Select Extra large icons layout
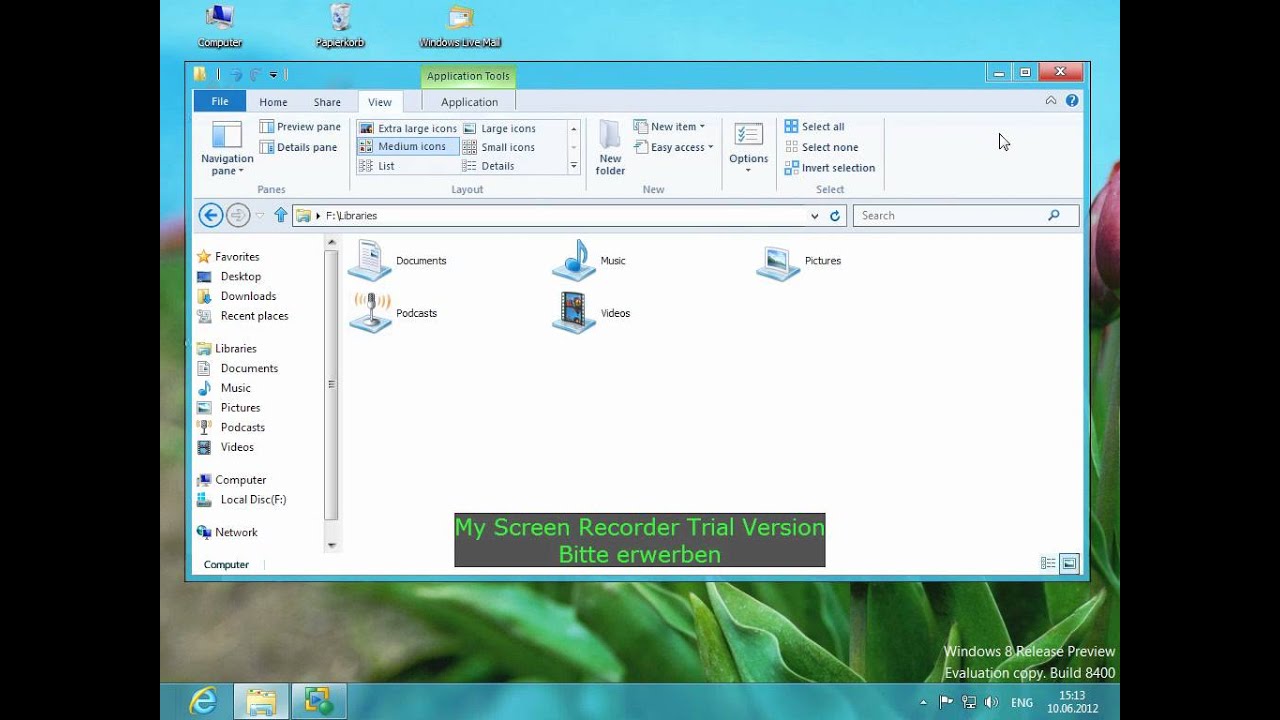 click(408, 128)
